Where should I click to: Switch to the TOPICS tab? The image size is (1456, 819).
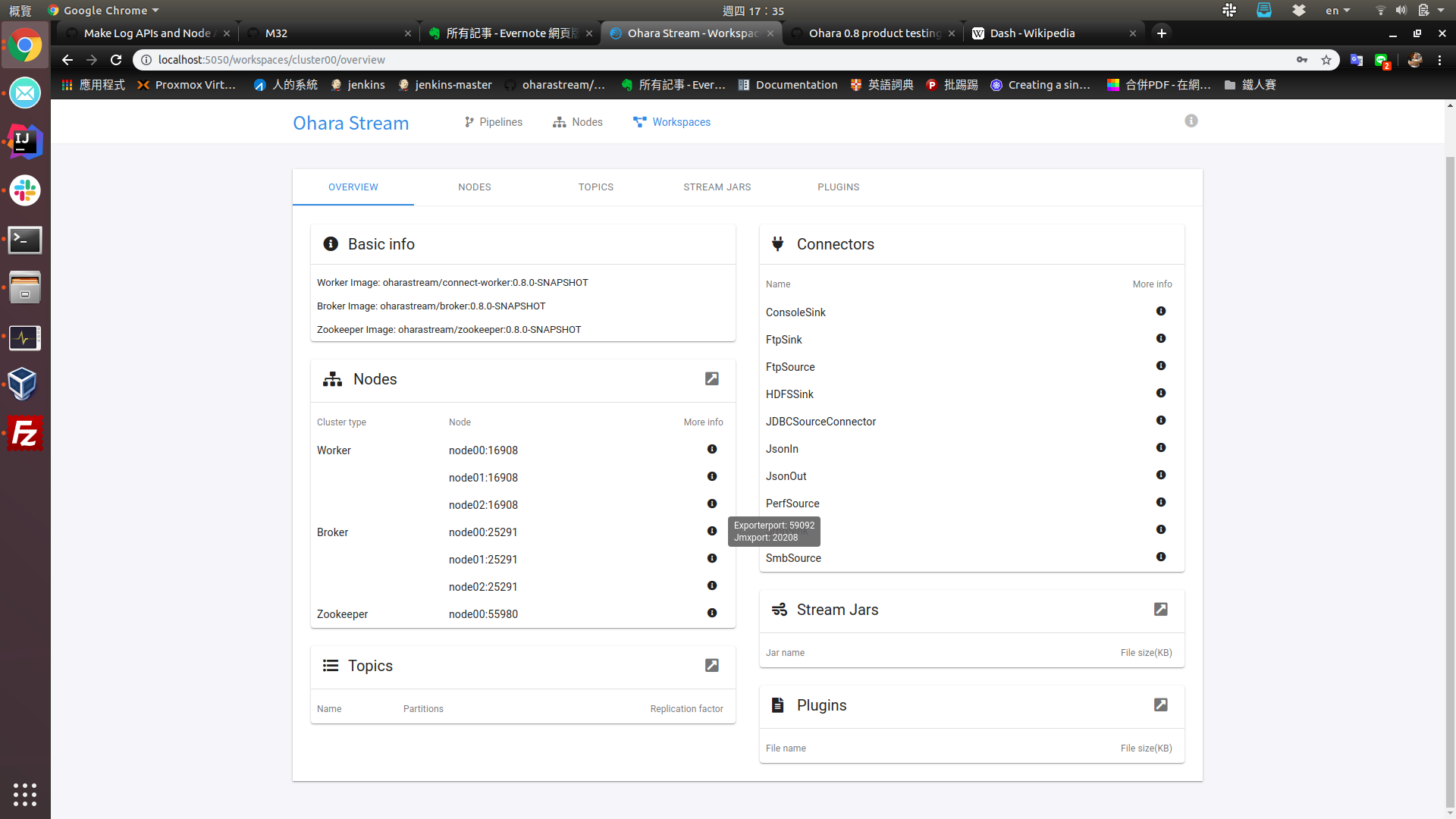coord(596,187)
